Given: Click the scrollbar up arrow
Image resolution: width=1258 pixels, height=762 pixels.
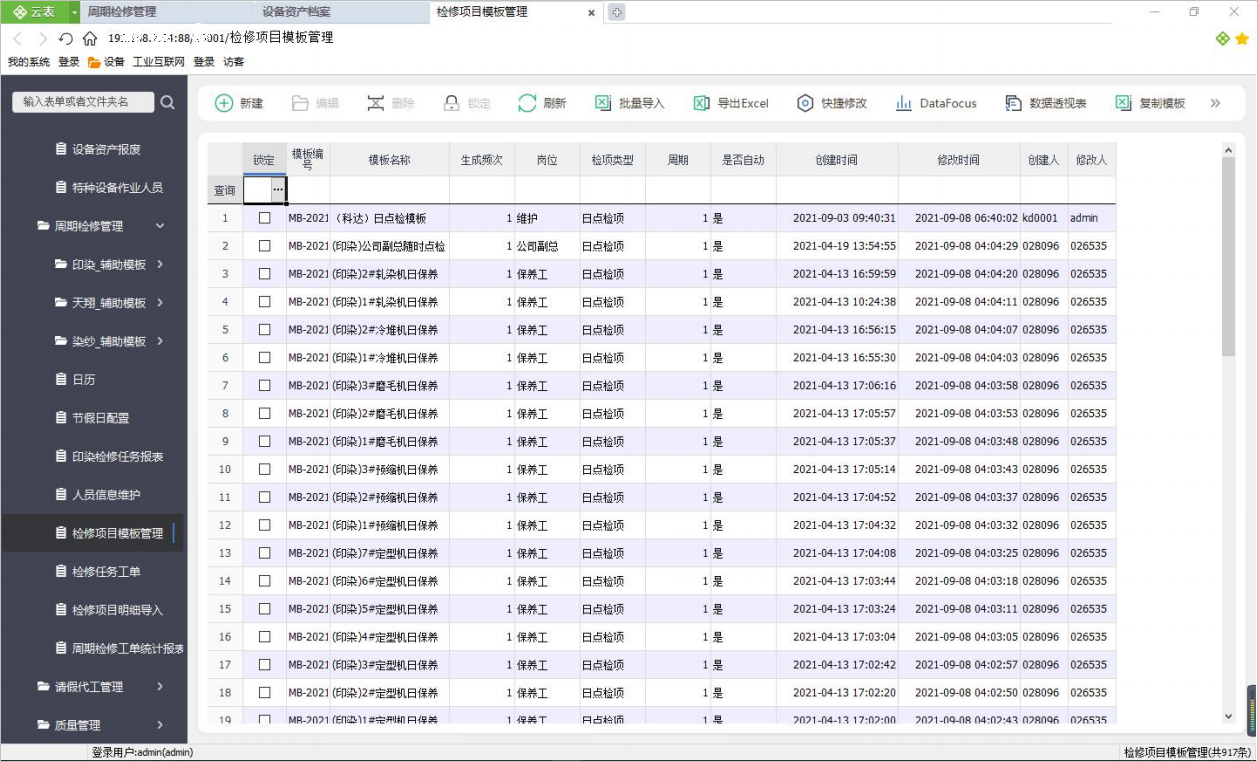Looking at the screenshot, I should [x=1229, y=151].
